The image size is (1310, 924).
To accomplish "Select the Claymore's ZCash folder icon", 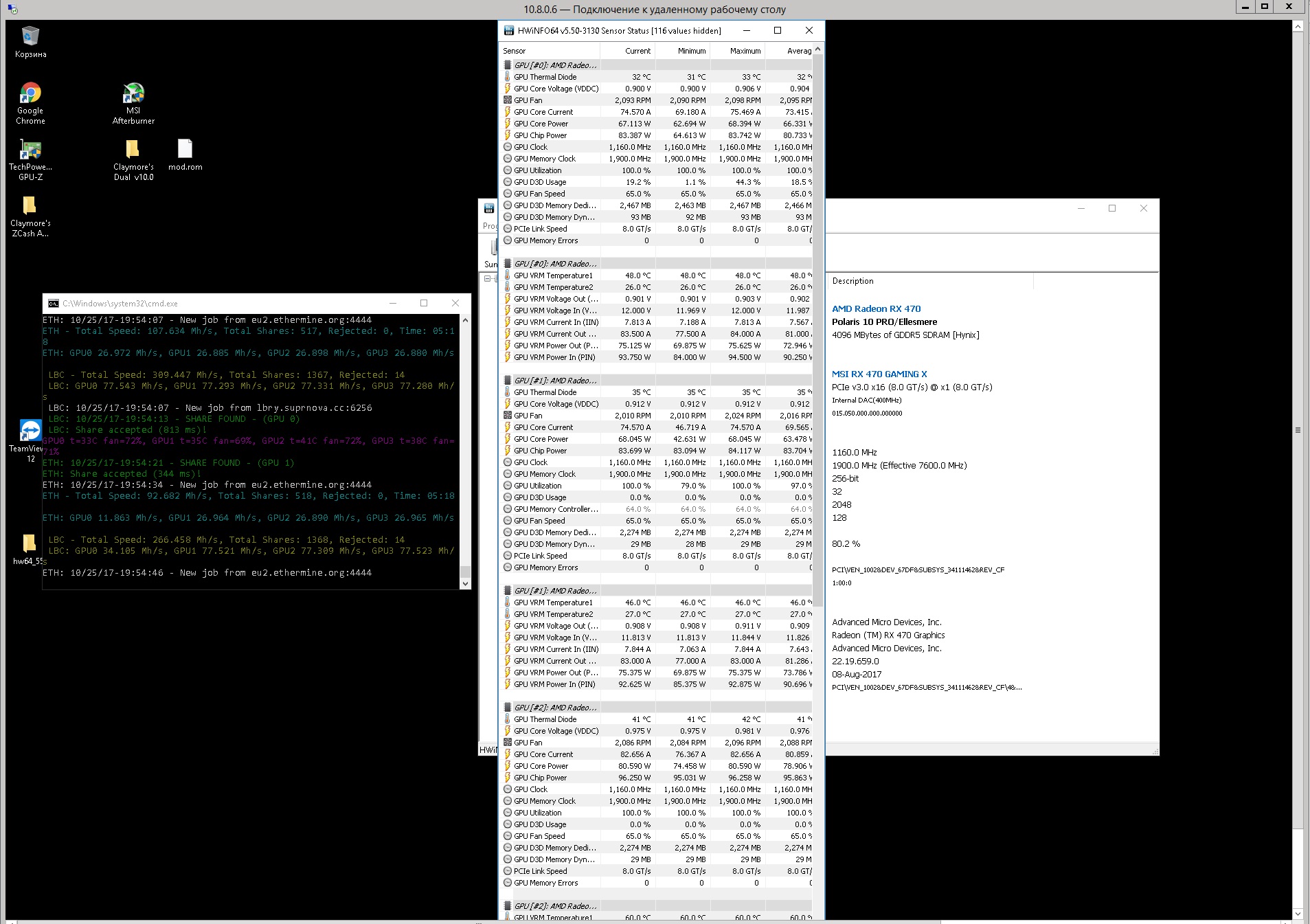I will pos(30,206).
